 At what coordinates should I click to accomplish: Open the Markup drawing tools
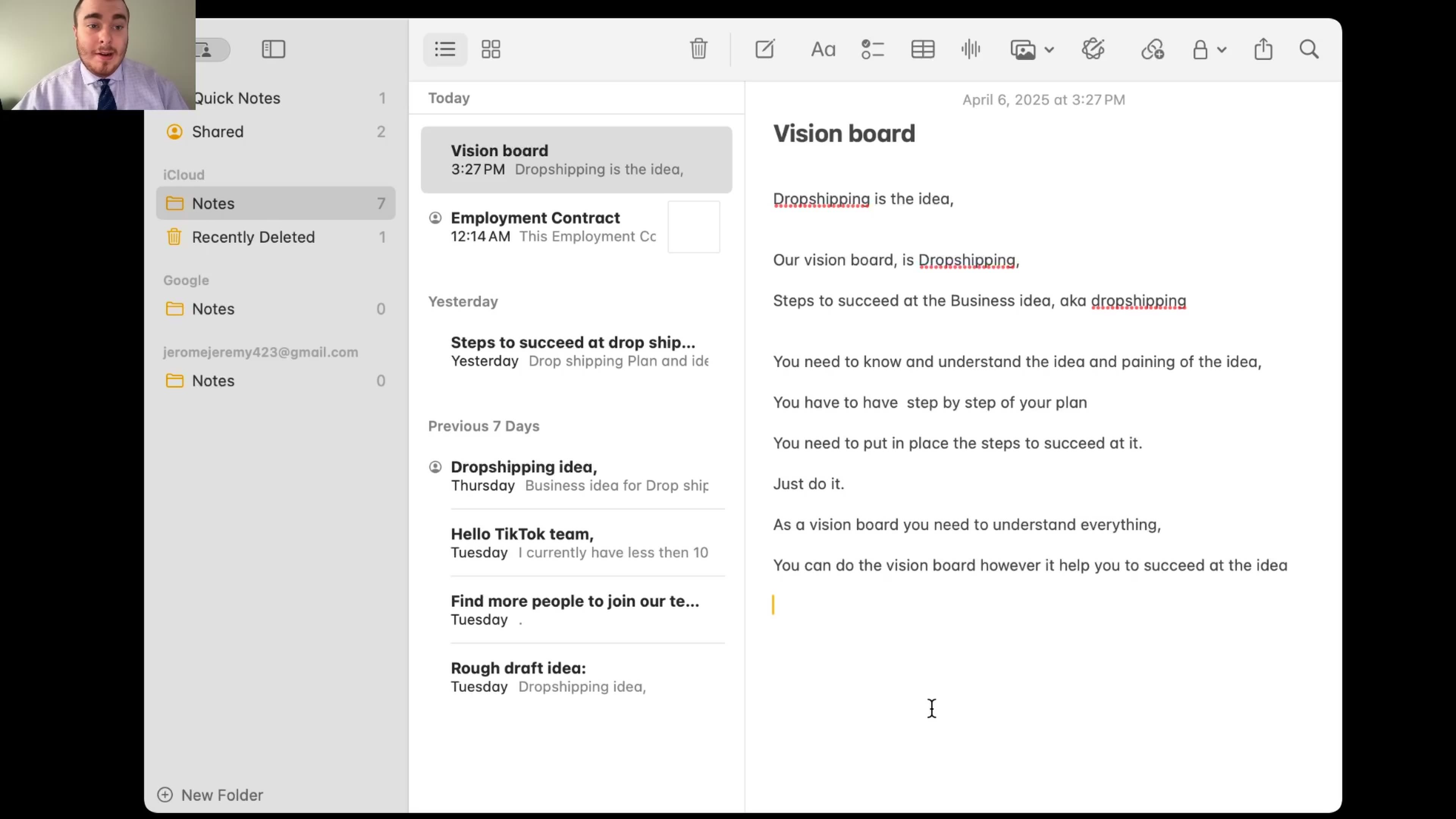1092,49
